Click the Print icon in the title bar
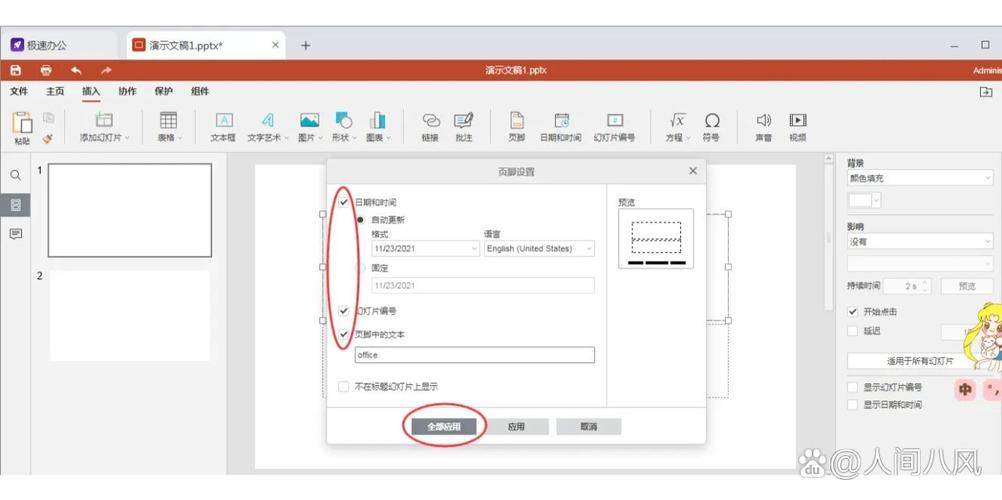Viewport: 1002px width, 500px height. coord(46,70)
